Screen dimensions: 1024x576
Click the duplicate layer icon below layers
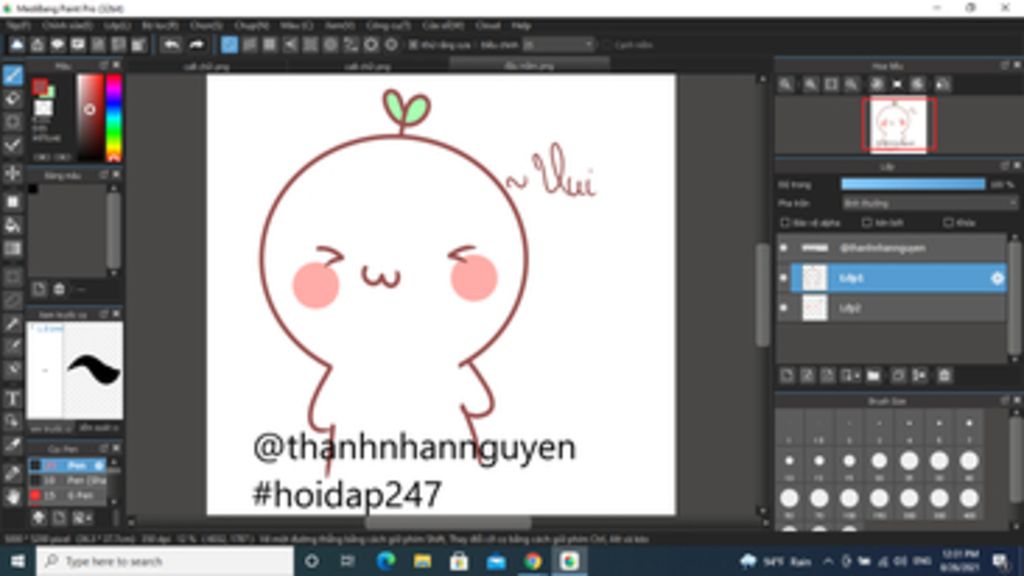pos(898,376)
